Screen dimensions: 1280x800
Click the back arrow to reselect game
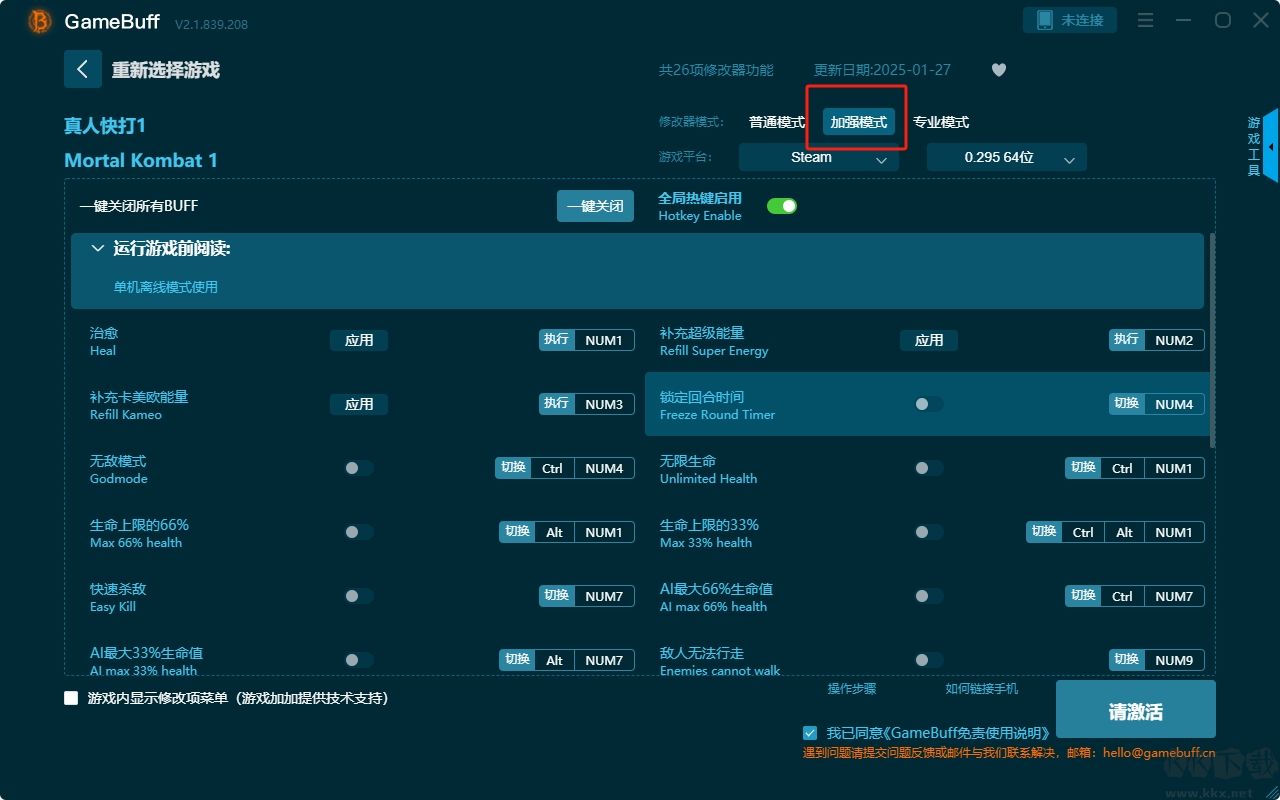(x=82, y=69)
